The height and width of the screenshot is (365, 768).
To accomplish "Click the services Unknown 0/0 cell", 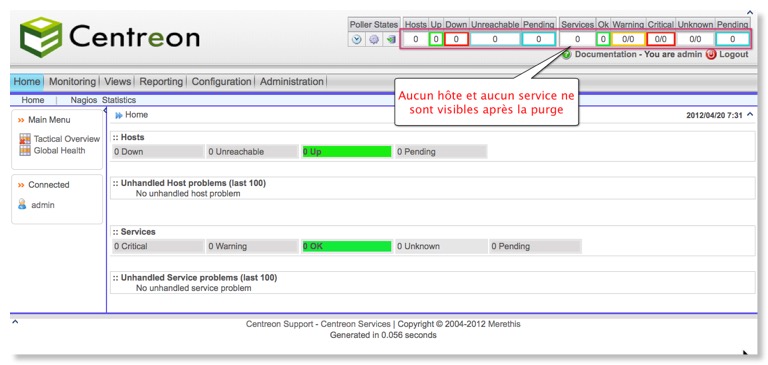I will tap(696, 39).
